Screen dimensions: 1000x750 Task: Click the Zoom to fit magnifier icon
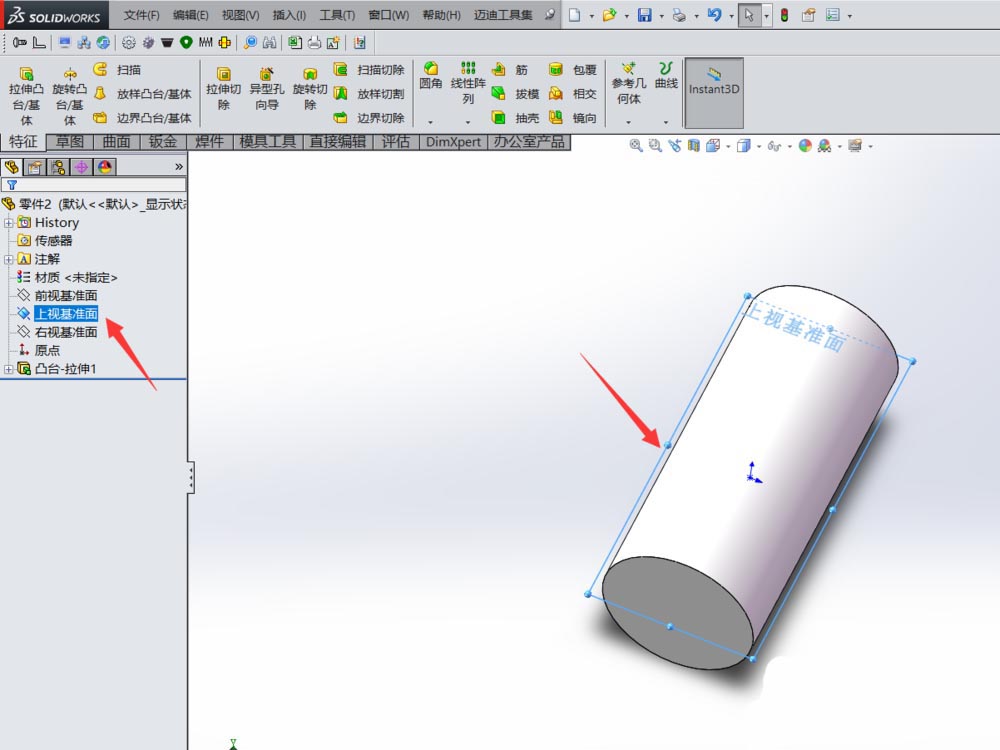pos(636,146)
